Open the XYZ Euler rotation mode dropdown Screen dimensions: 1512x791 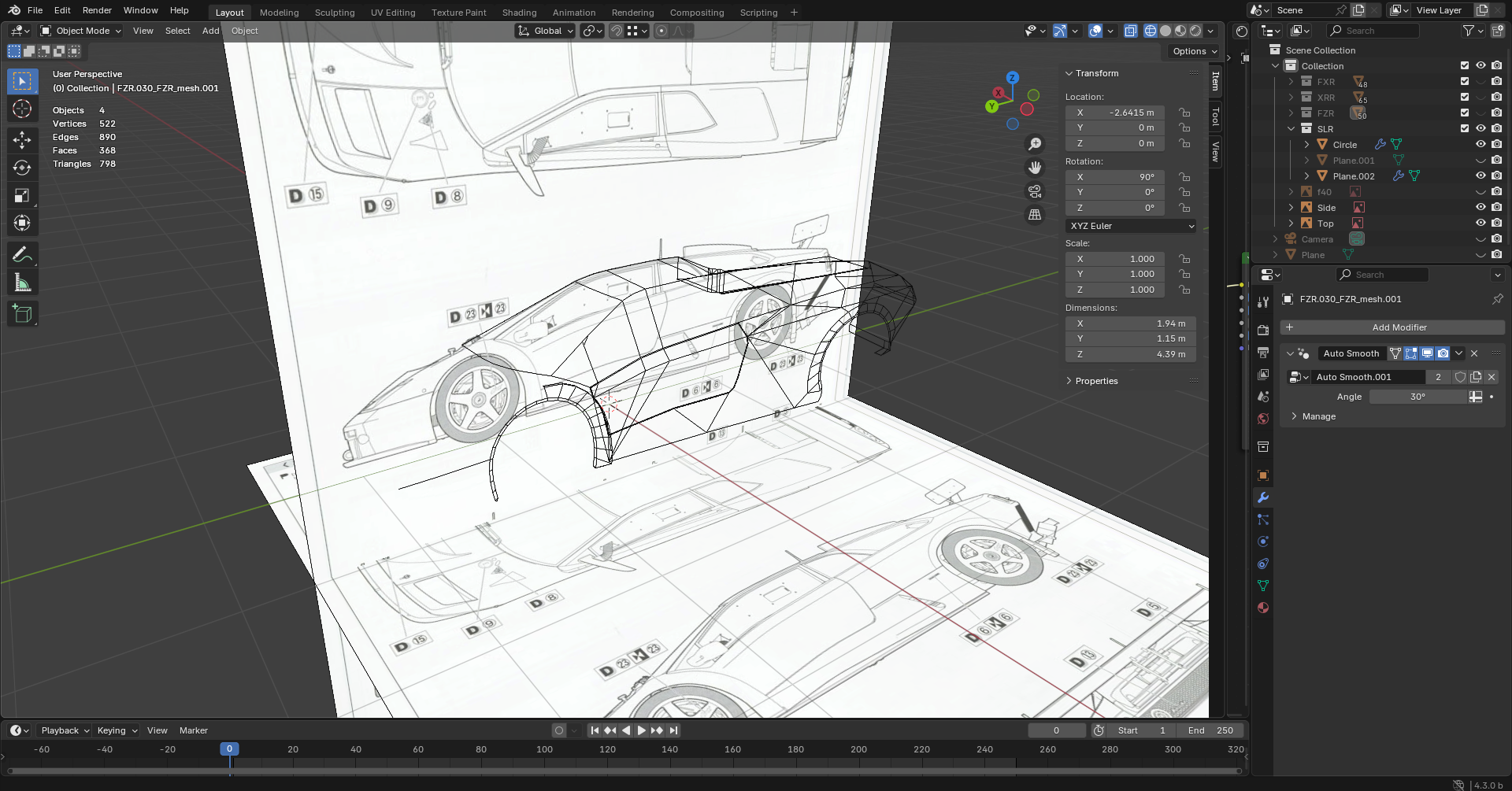1131,226
